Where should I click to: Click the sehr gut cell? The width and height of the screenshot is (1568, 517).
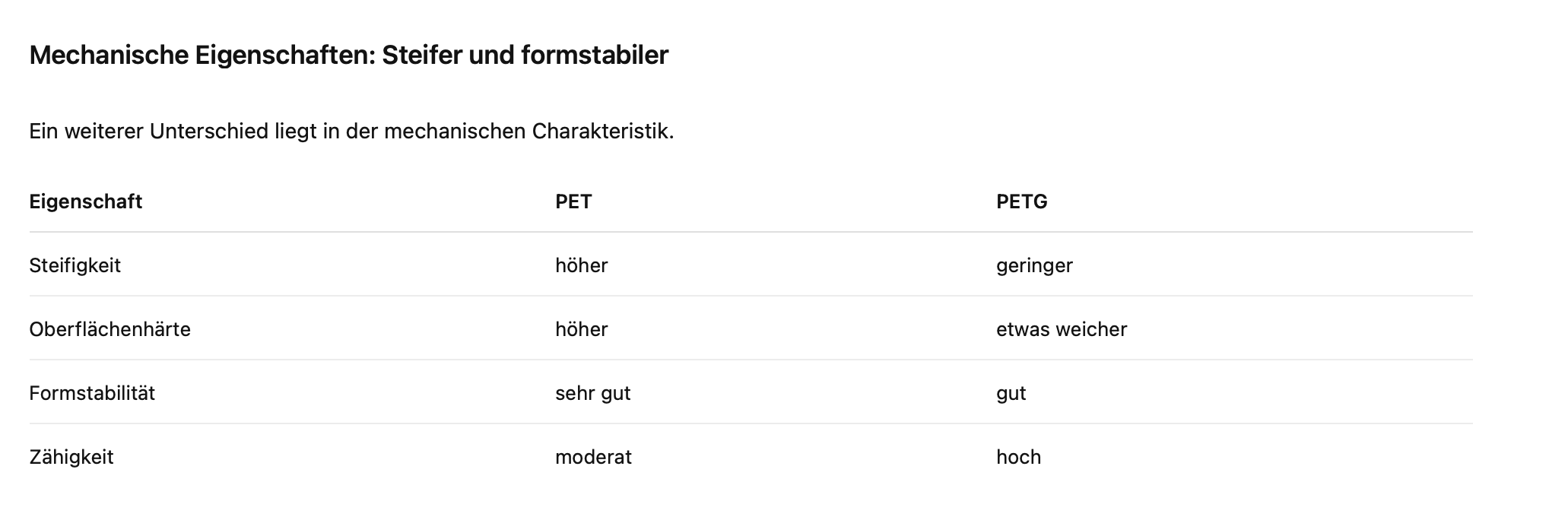click(593, 393)
